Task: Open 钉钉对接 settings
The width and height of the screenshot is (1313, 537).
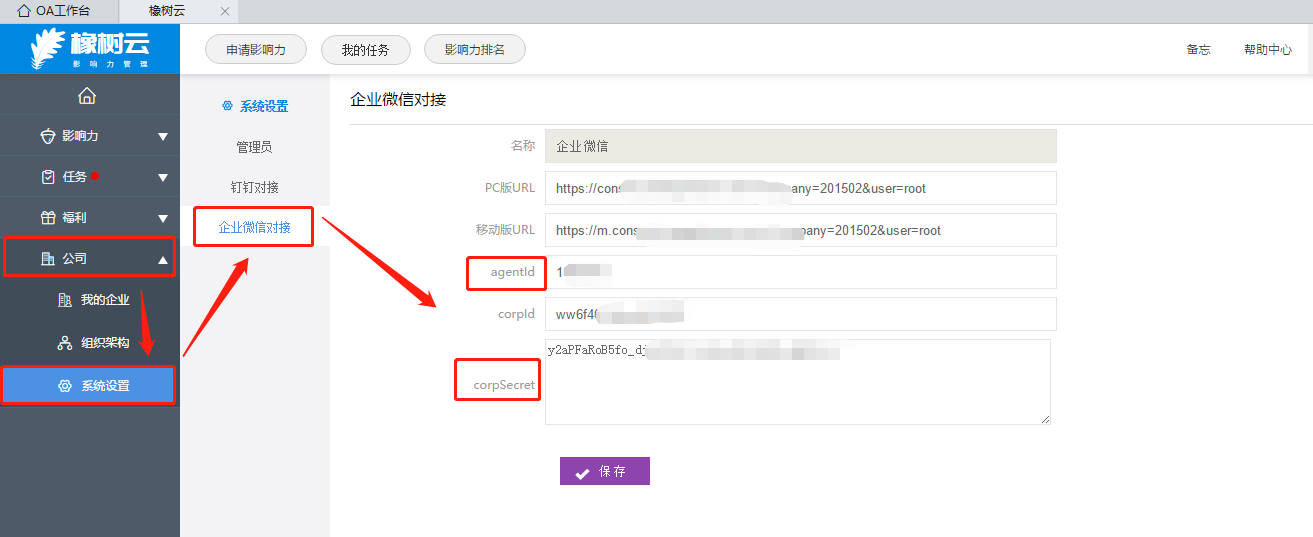Action: (x=254, y=187)
